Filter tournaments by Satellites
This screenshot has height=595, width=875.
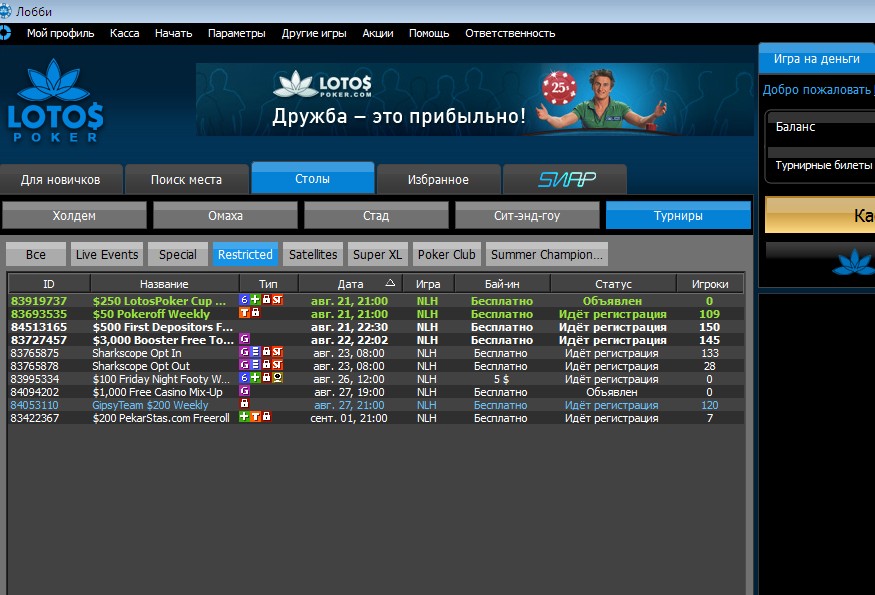313,255
